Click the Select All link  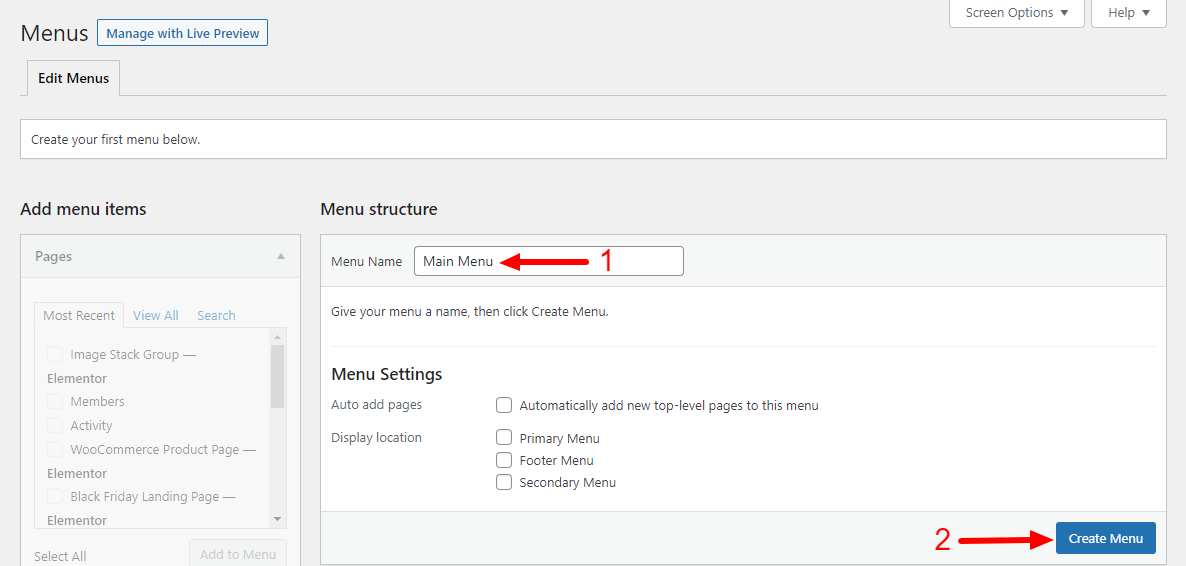[61, 556]
